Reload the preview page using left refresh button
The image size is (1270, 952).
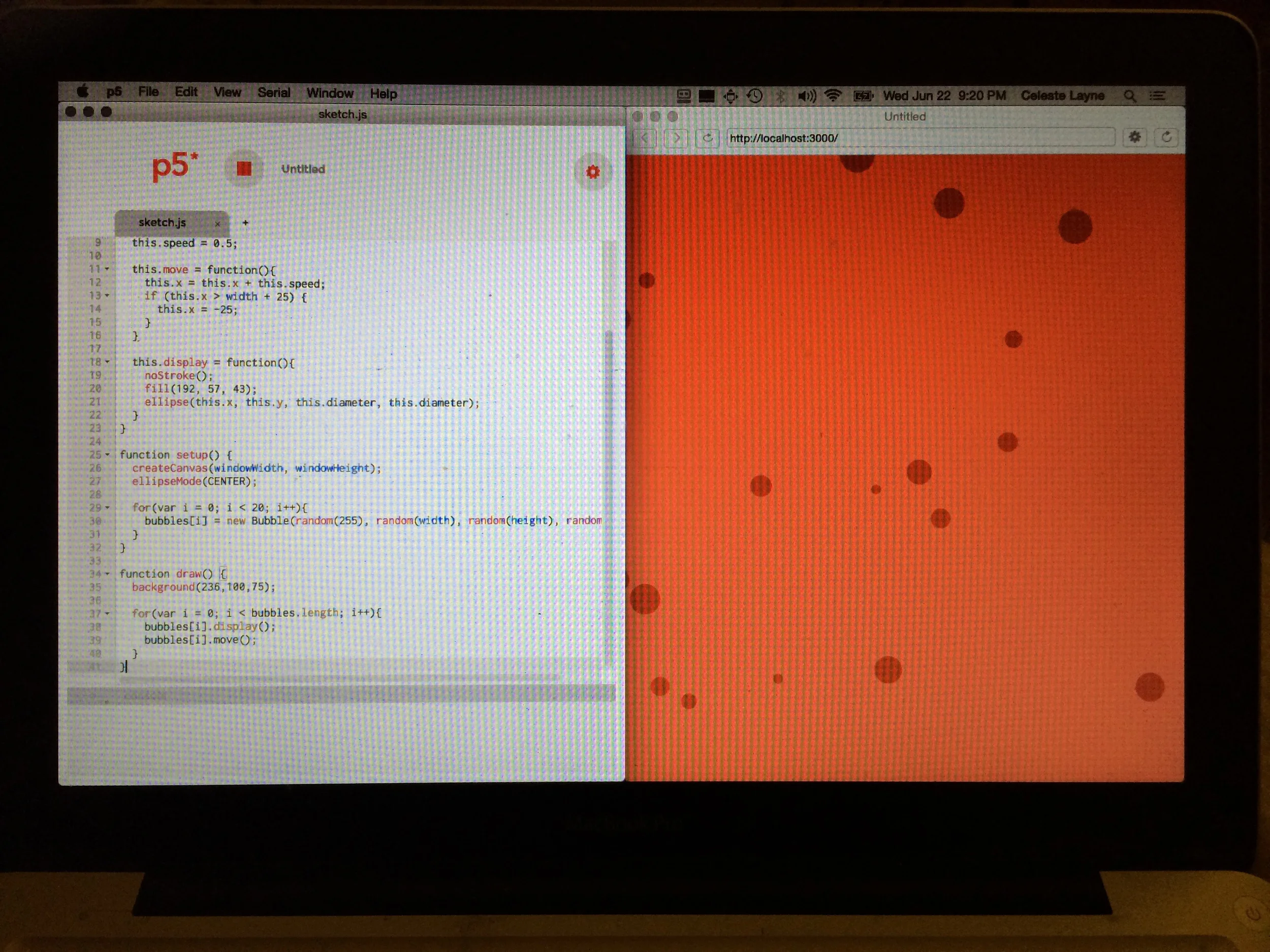pyautogui.click(x=707, y=138)
